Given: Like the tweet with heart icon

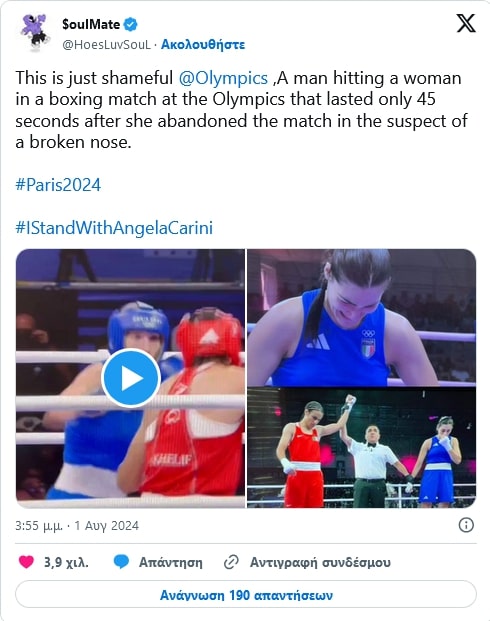Looking at the screenshot, I should (x=27, y=562).
